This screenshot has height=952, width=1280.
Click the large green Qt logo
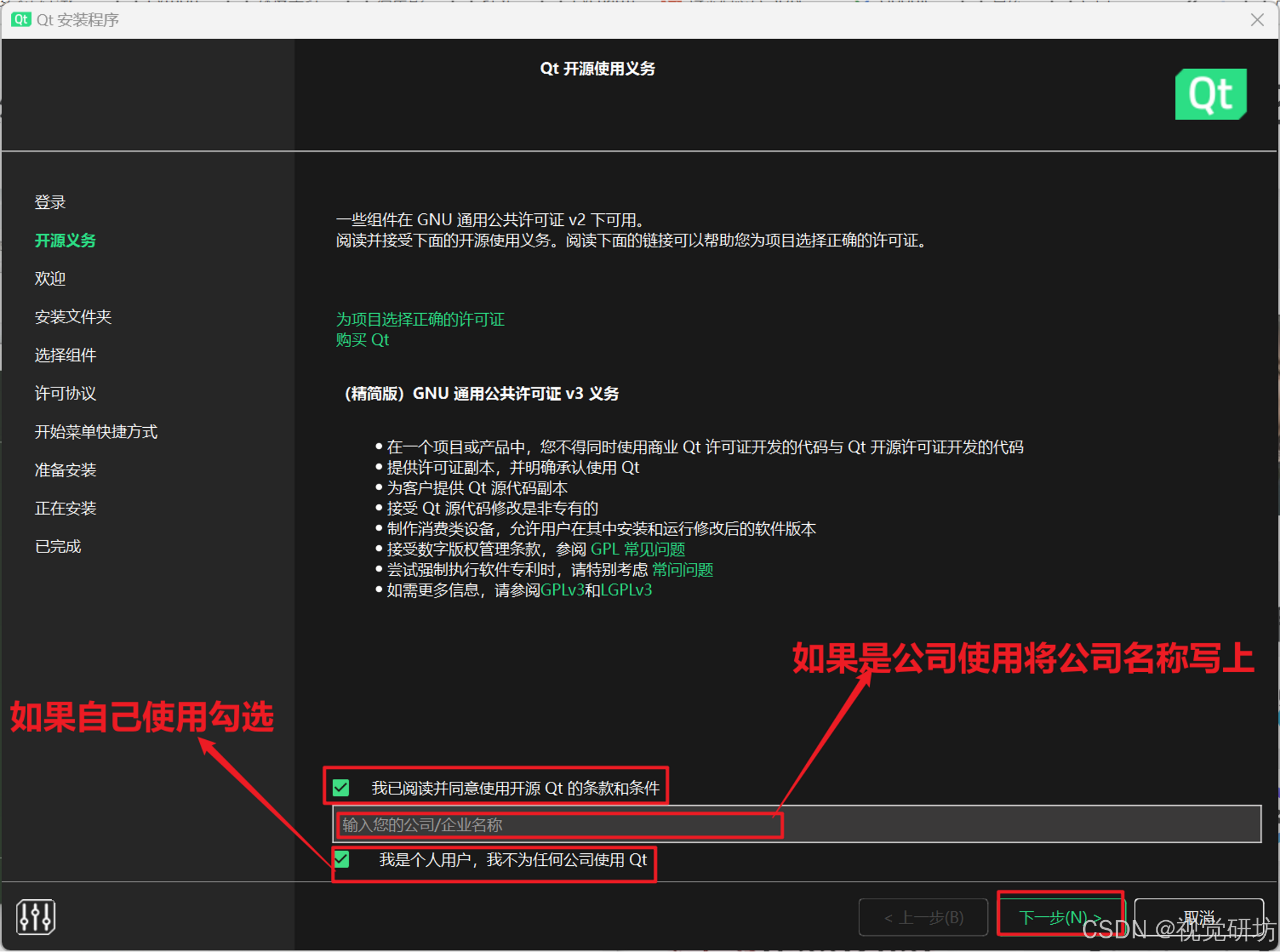coord(1210,94)
